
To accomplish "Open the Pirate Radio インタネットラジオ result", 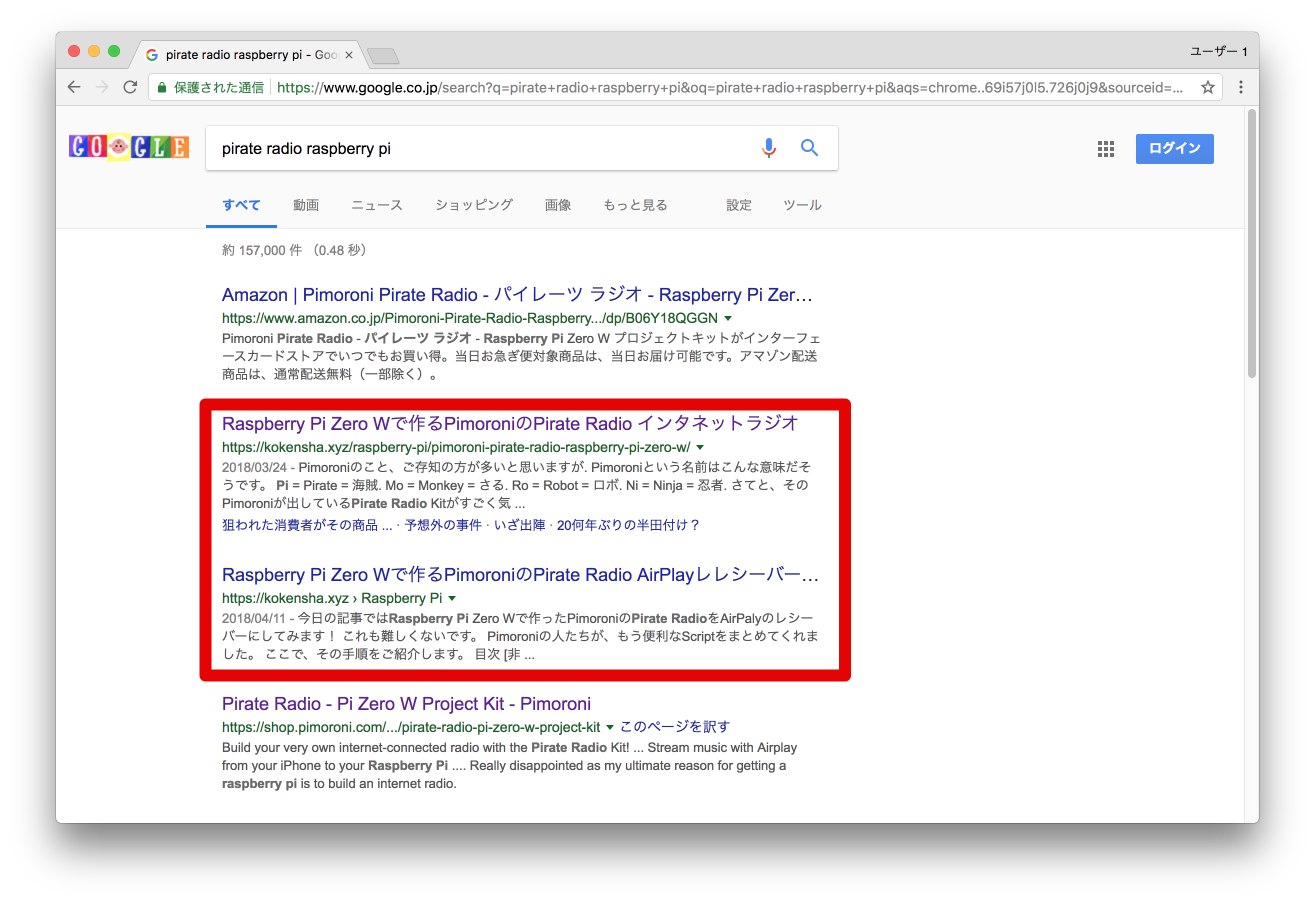I will click(510, 423).
